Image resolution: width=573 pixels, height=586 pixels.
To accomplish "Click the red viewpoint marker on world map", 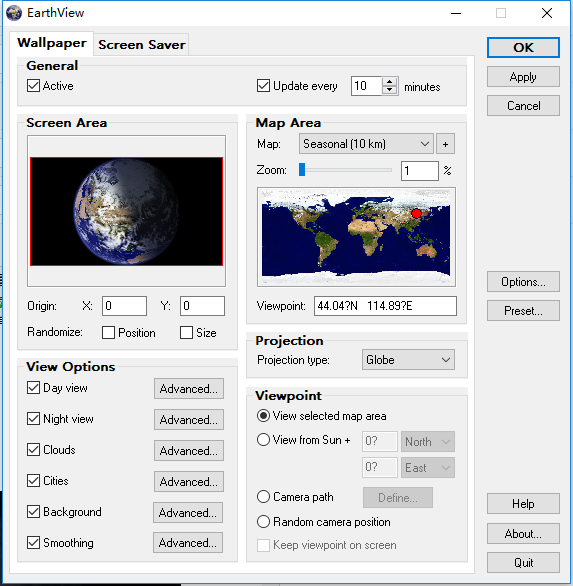I will click(x=416, y=213).
